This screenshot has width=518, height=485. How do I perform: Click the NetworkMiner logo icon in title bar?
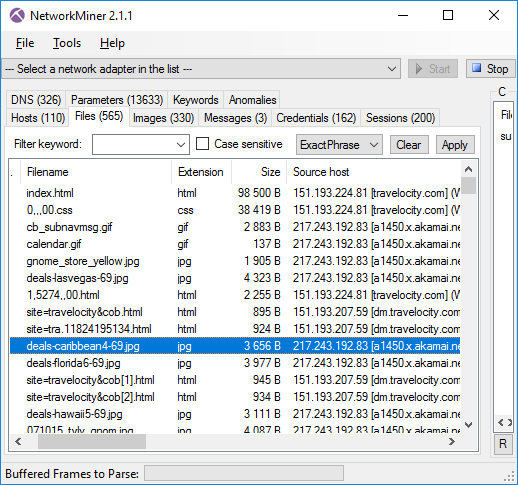point(17,15)
